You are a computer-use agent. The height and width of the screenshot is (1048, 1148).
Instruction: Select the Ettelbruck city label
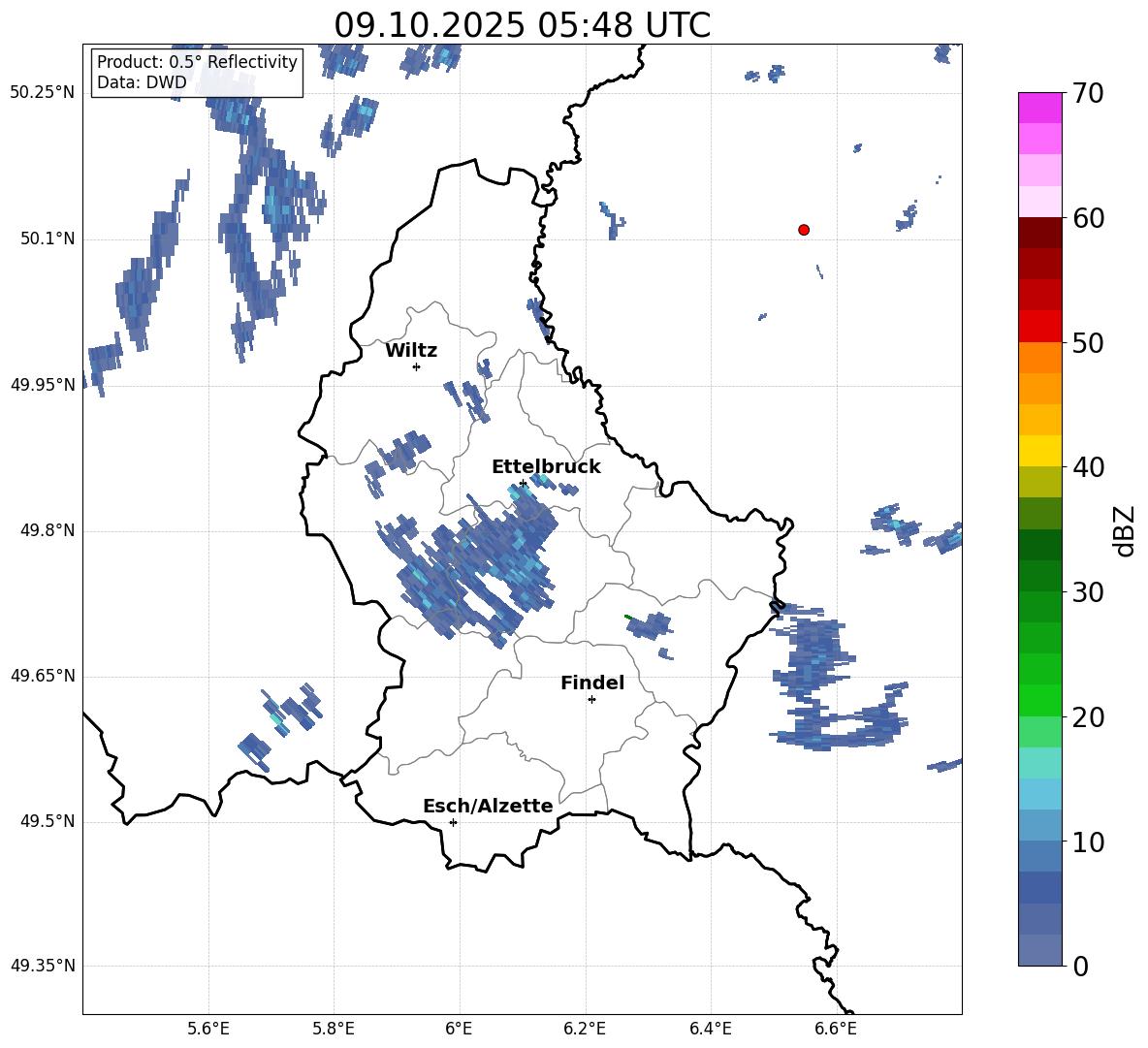click(x=546, y=467)
